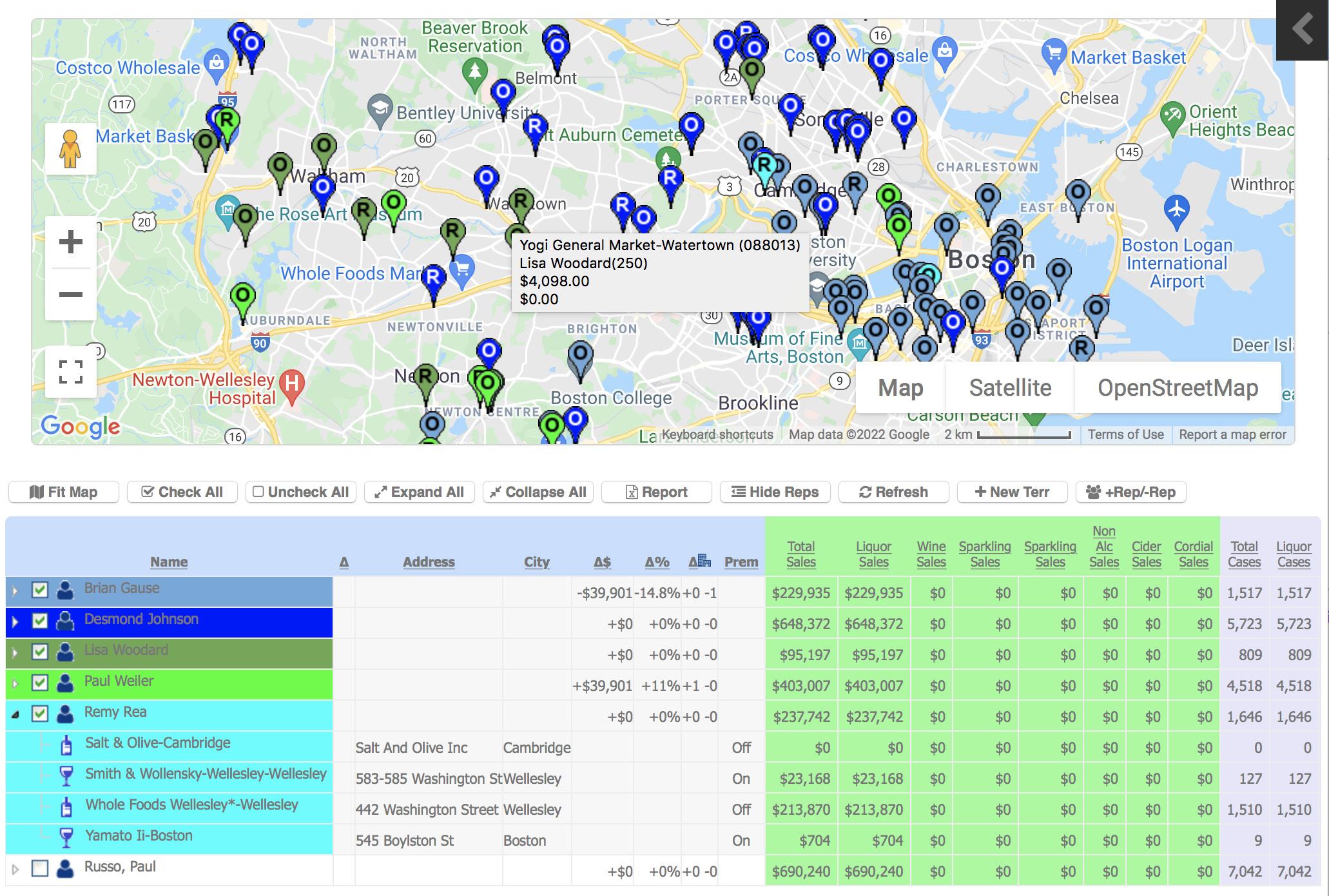
Task: Switch map to Satellite view
Action: coord(1010,388)
